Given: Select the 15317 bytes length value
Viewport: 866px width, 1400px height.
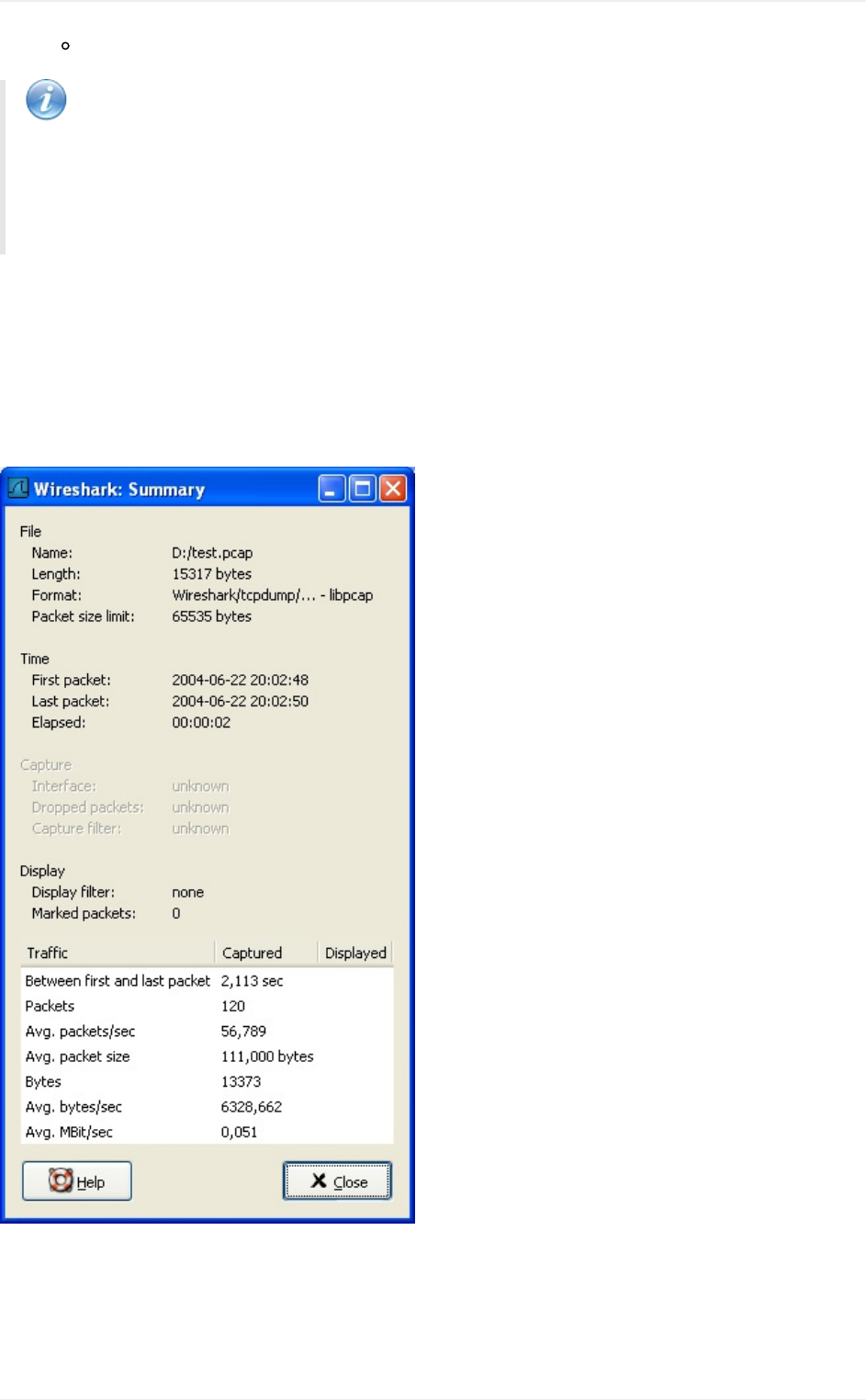Looking at the screenshot, I should click(x=211, y=574).
